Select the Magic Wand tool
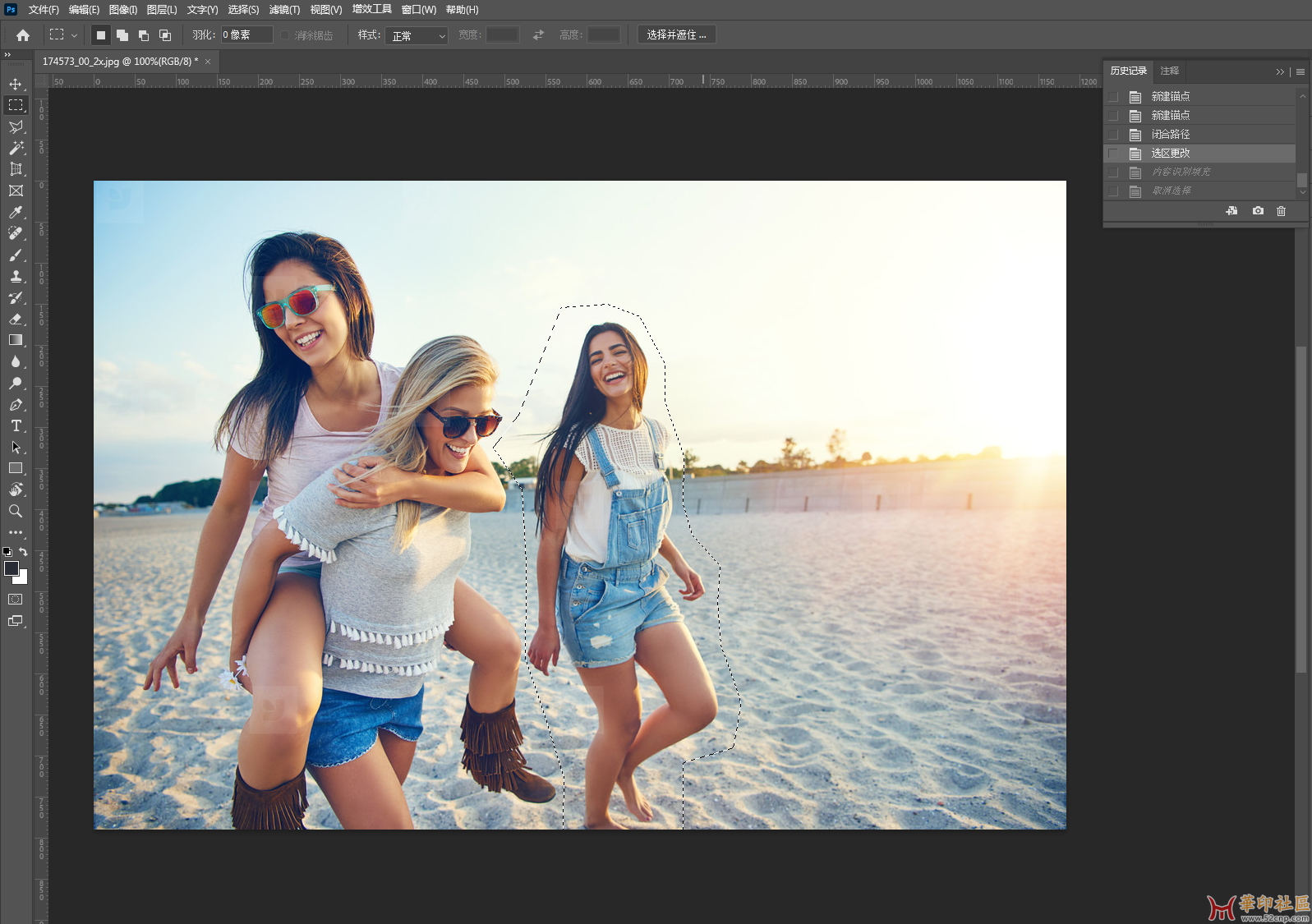 [16, 148]
